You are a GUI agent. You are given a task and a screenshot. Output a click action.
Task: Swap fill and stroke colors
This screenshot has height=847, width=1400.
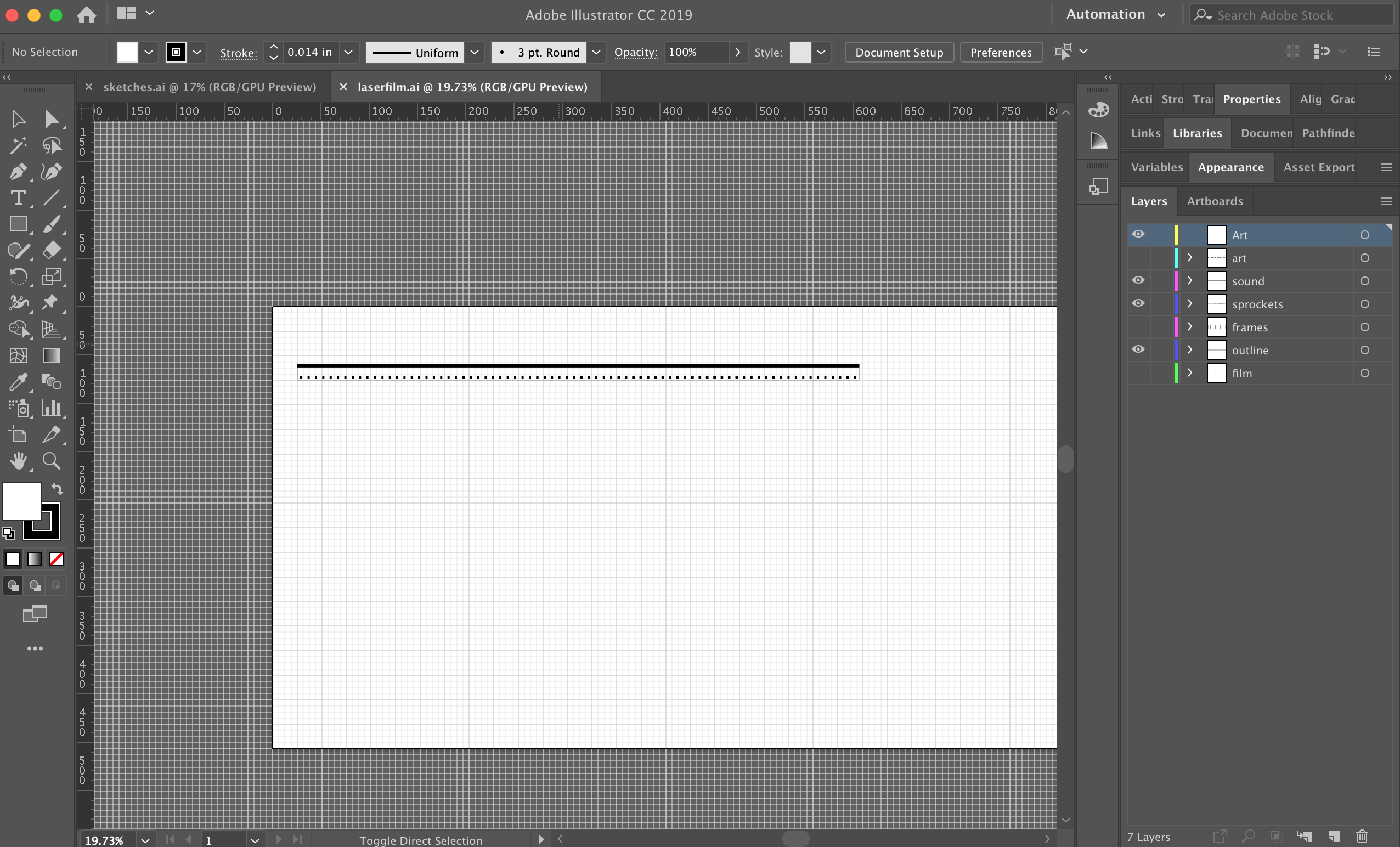57,489
